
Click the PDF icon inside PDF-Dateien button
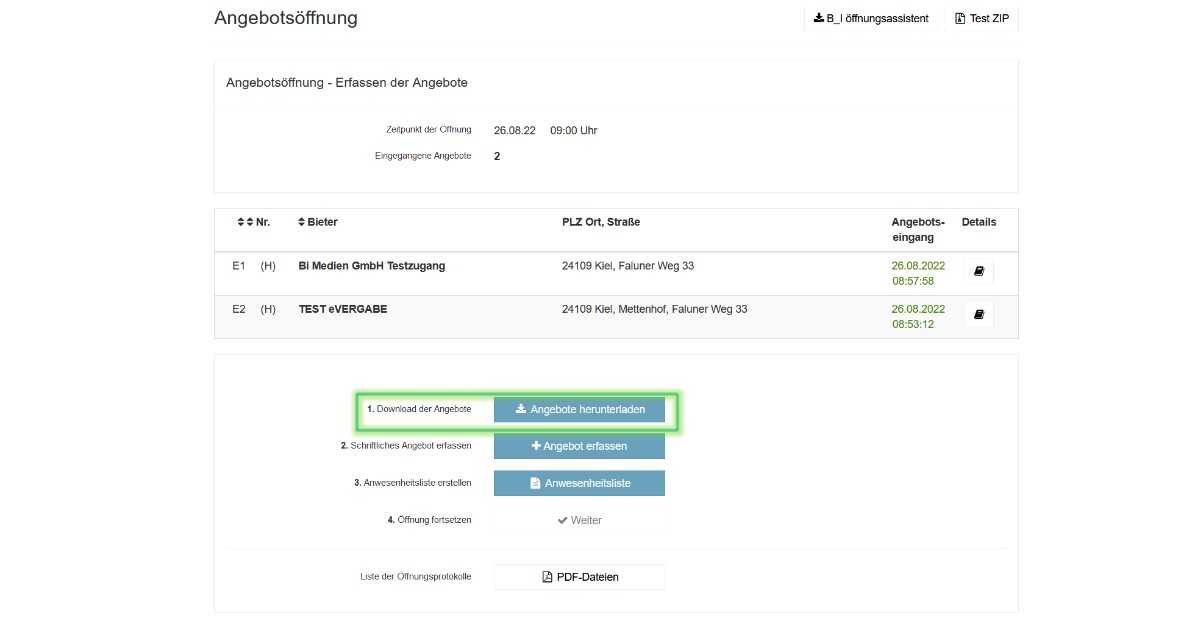pos(547,576)
